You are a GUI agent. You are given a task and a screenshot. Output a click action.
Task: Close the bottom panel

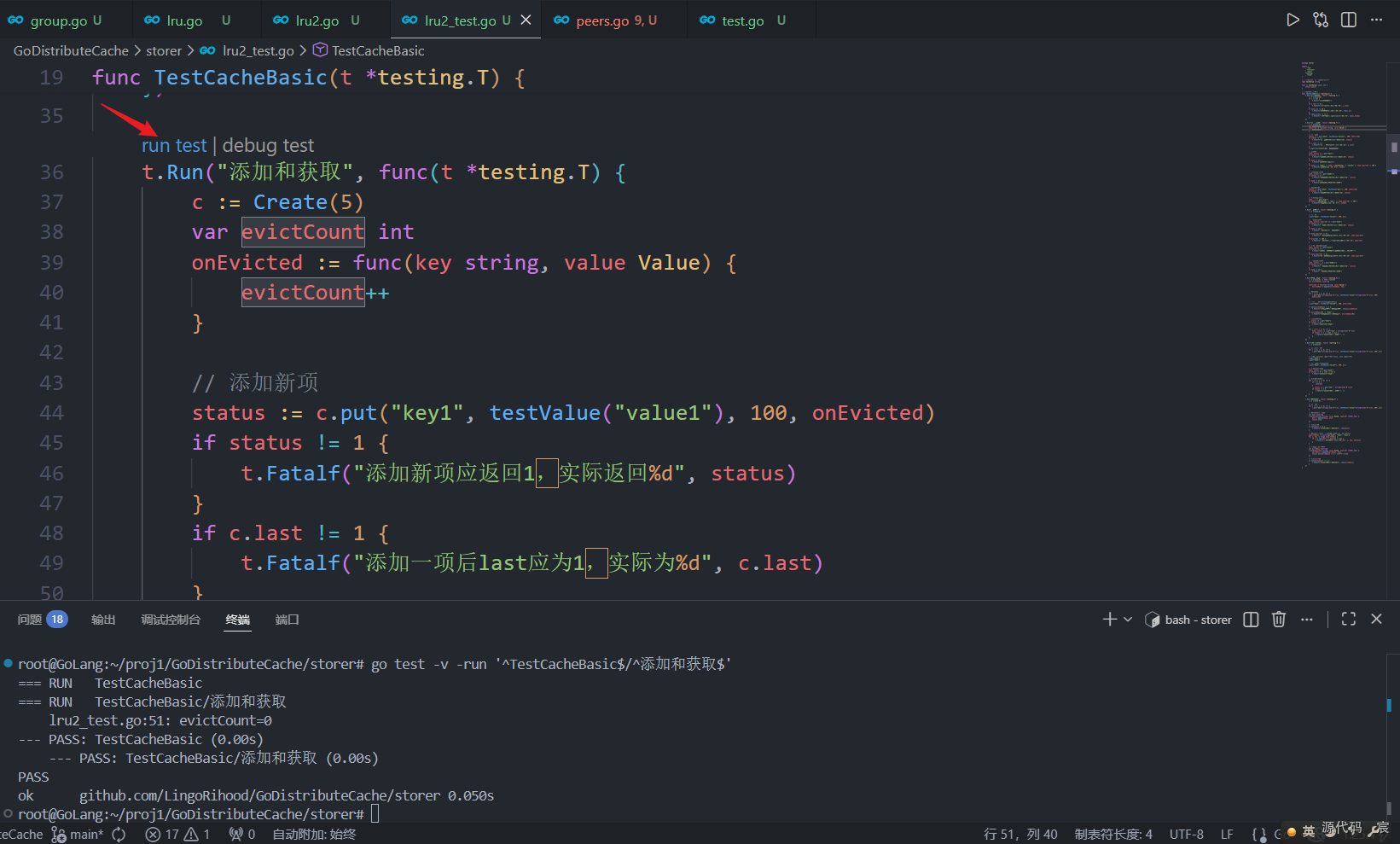pyautogui.click(x=1376, y=620)
